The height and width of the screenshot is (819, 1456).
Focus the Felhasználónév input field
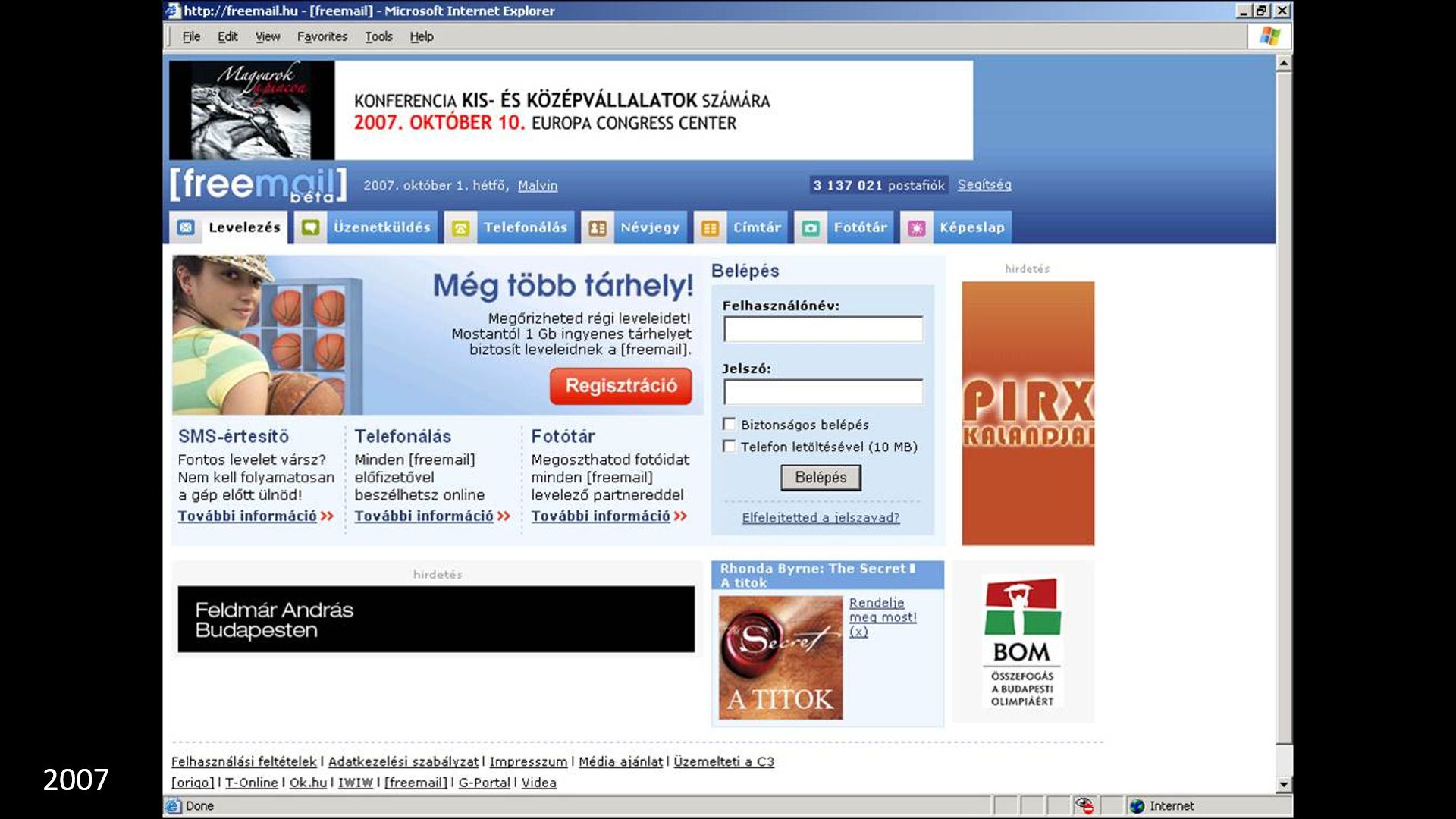pyautogui.click(x=824, y=330)
